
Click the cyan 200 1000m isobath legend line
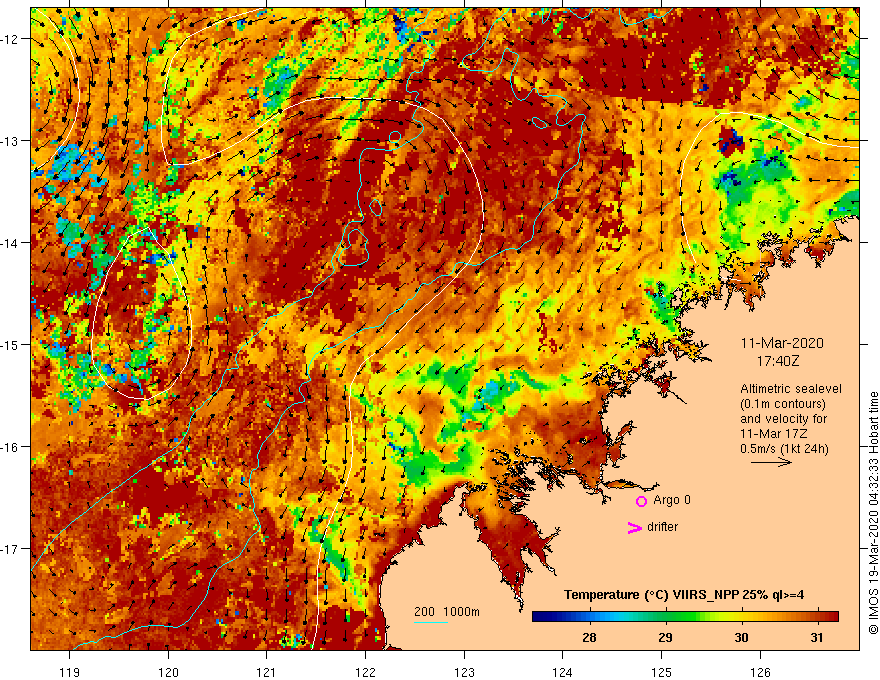click(430, 622)
